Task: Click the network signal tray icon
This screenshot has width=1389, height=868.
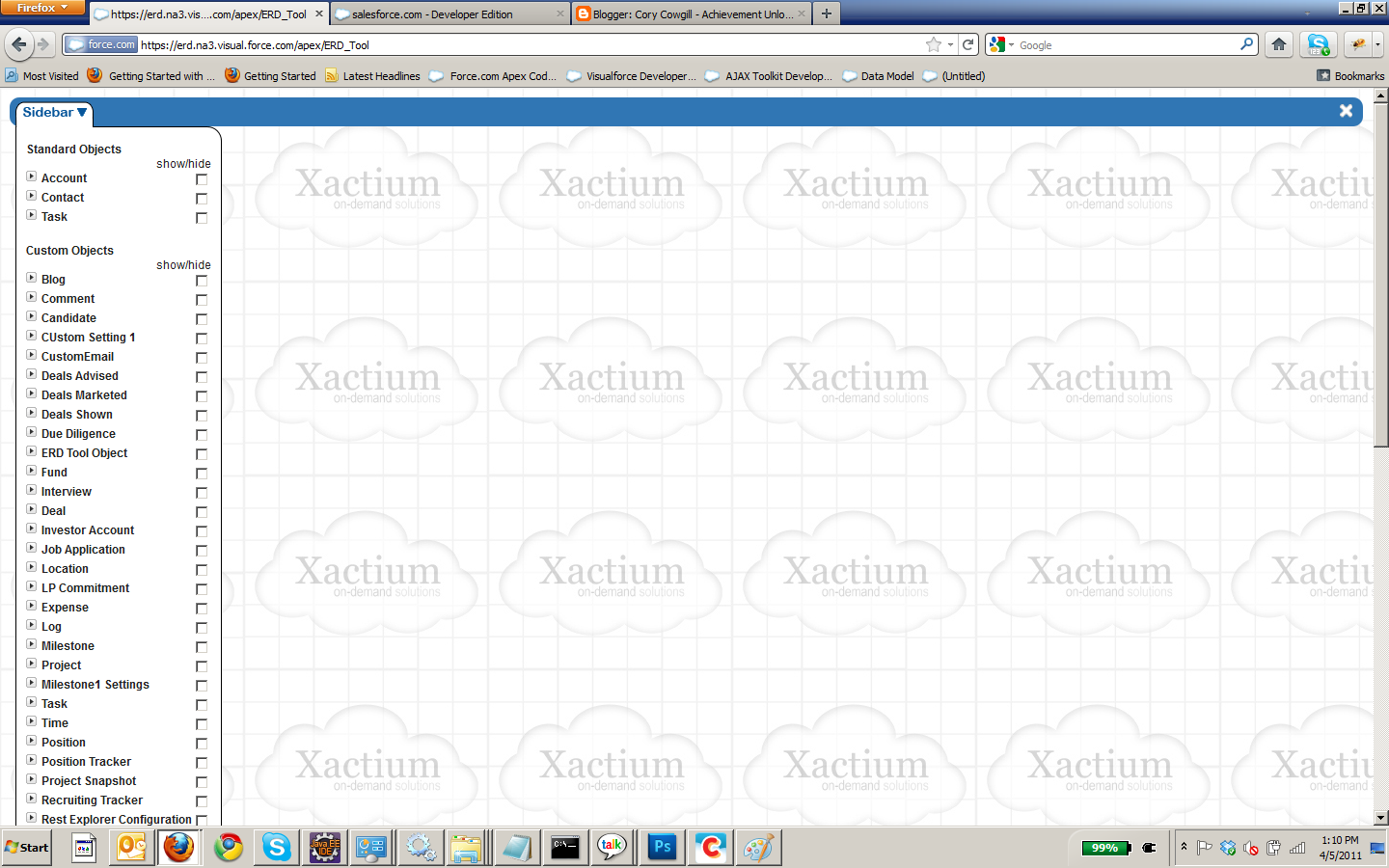Action: point(1297,848)
